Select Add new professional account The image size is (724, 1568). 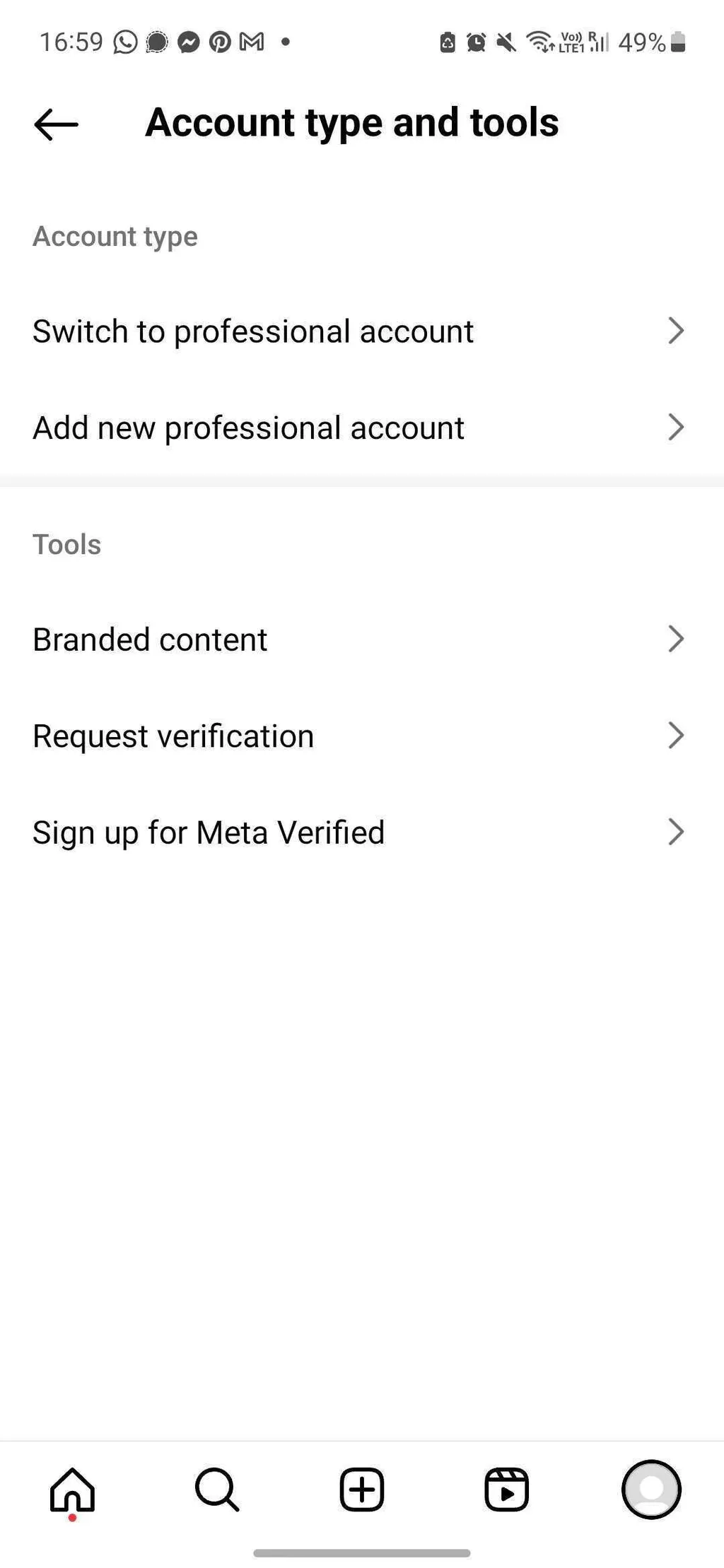pyautogui.click(x=248, y=428)
